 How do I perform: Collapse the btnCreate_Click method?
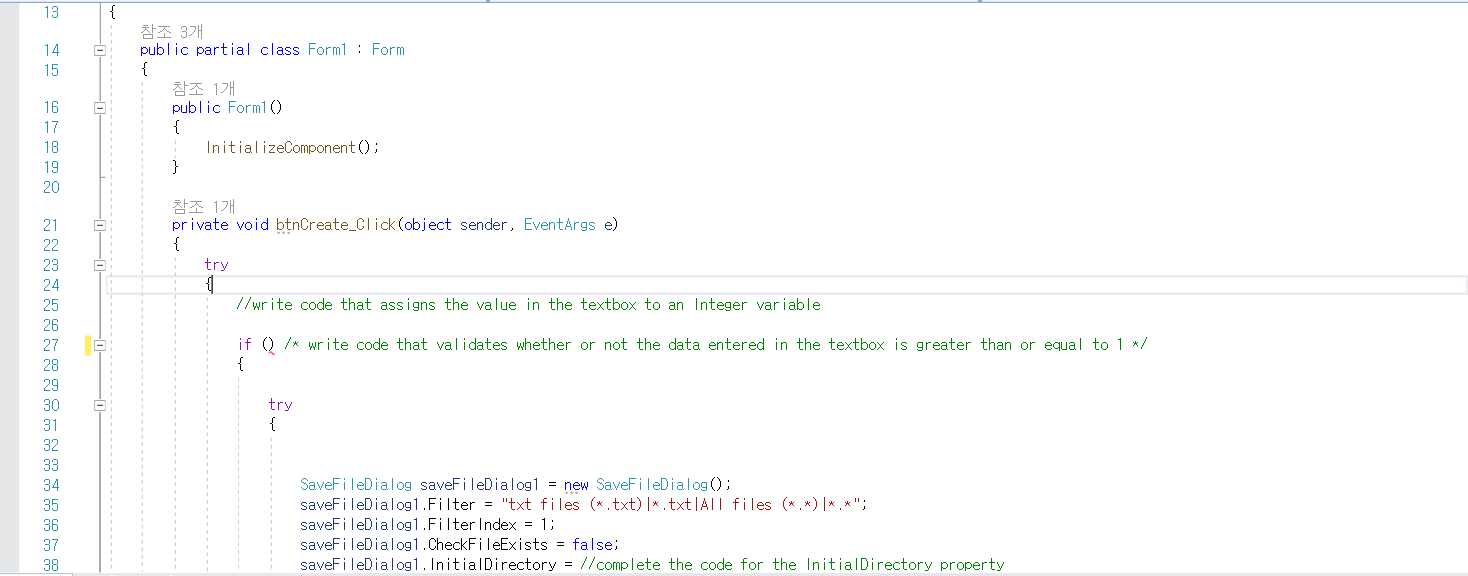tap(99, 224)
